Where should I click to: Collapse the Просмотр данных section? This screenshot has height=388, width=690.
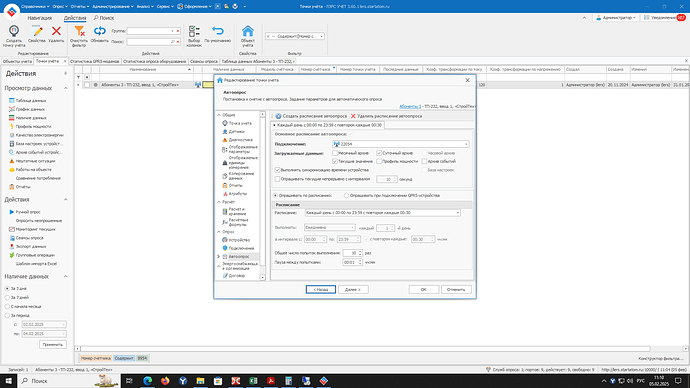[66, 88]
